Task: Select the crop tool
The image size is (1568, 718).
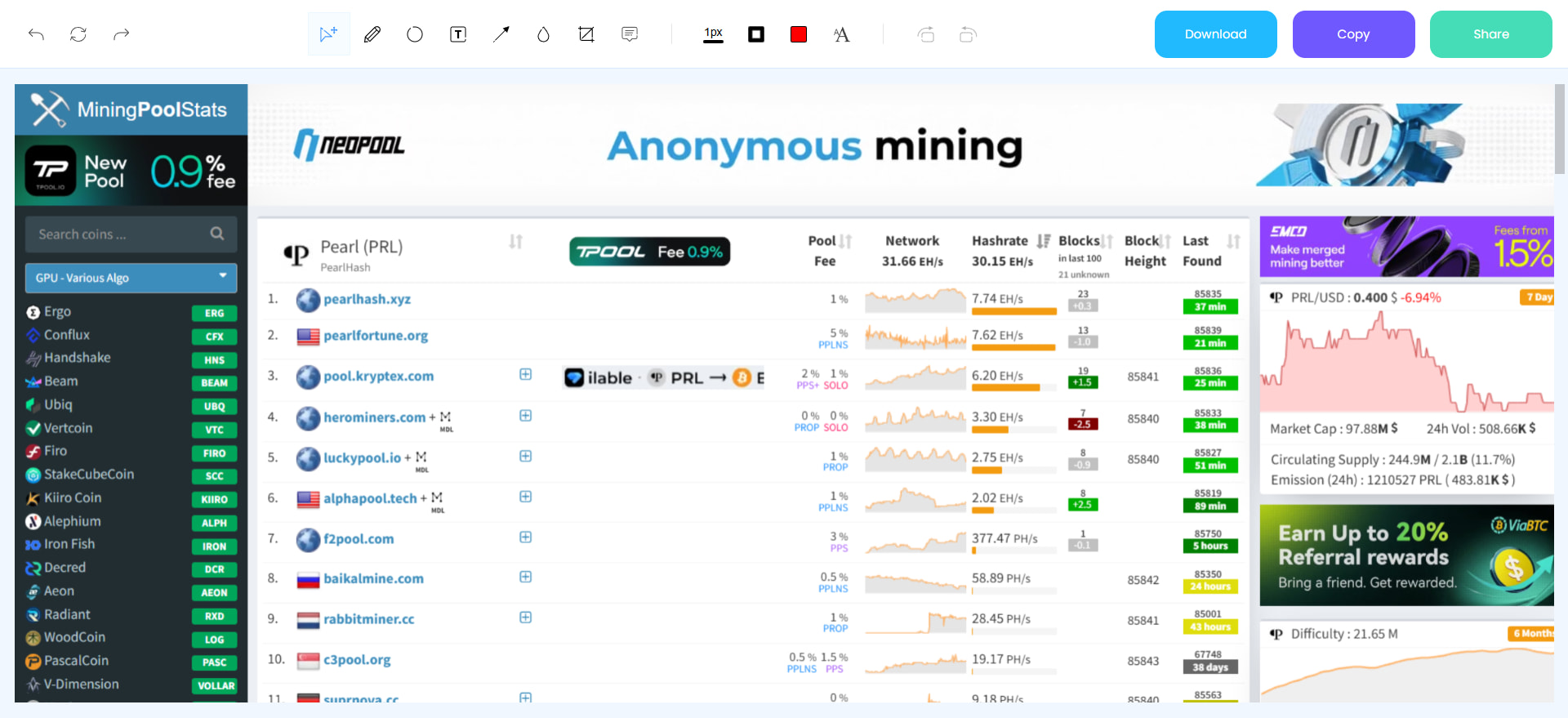Action: pyautogui.click(x=586, y=34)
